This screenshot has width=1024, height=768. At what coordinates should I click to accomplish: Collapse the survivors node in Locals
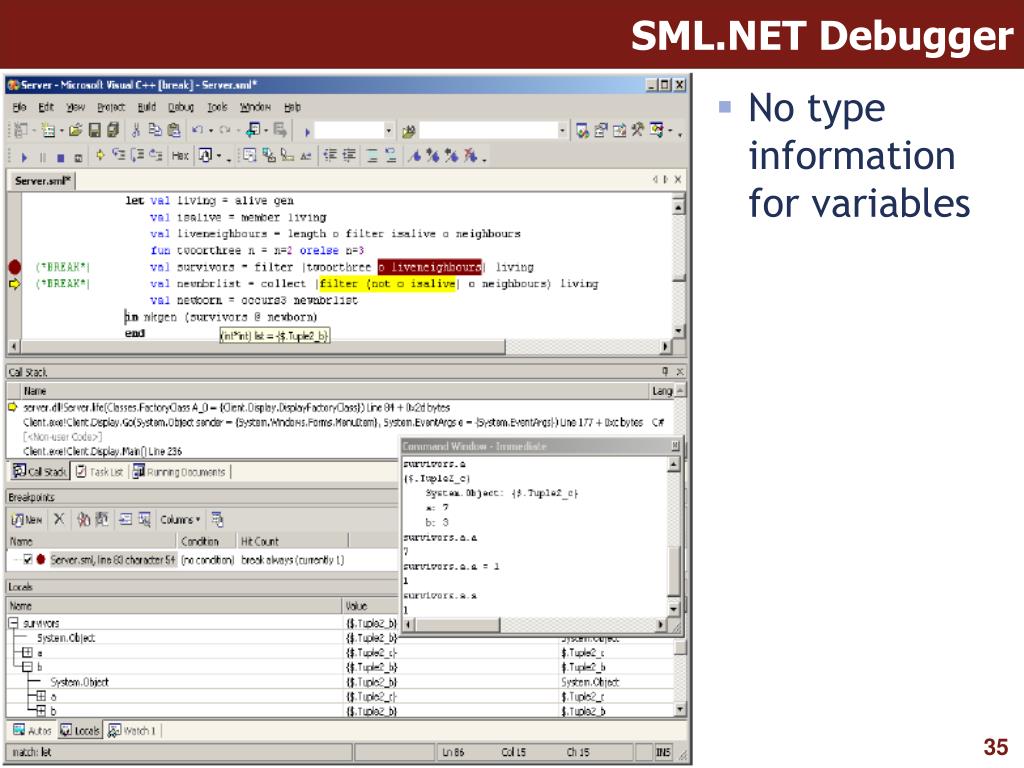coord(13,623)
